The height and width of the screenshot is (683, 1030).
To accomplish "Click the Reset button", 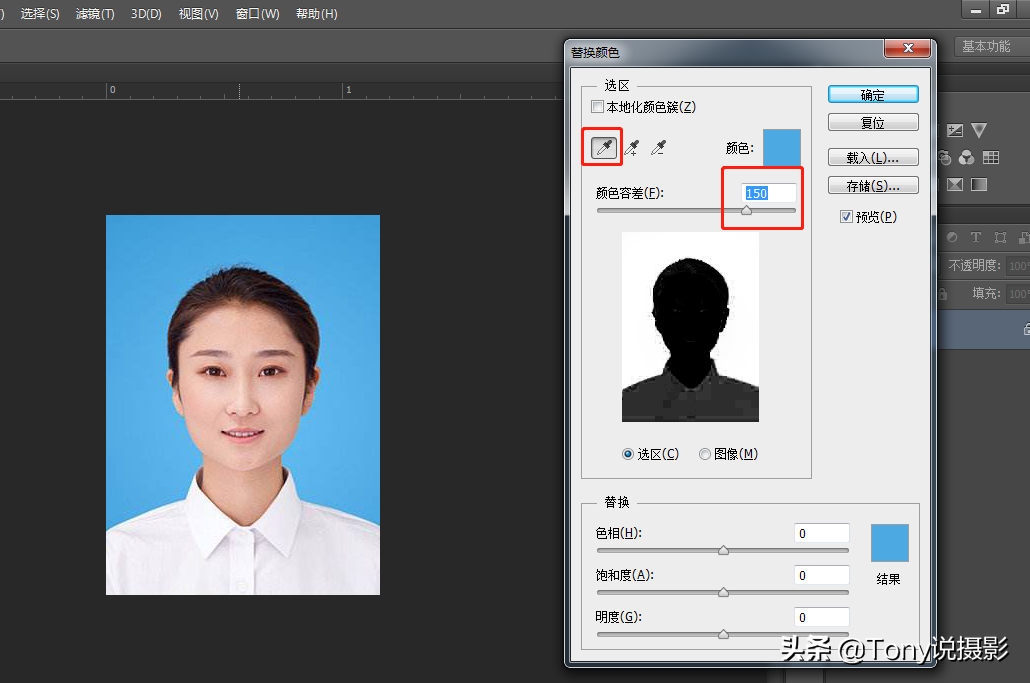I will pos(873,123).
